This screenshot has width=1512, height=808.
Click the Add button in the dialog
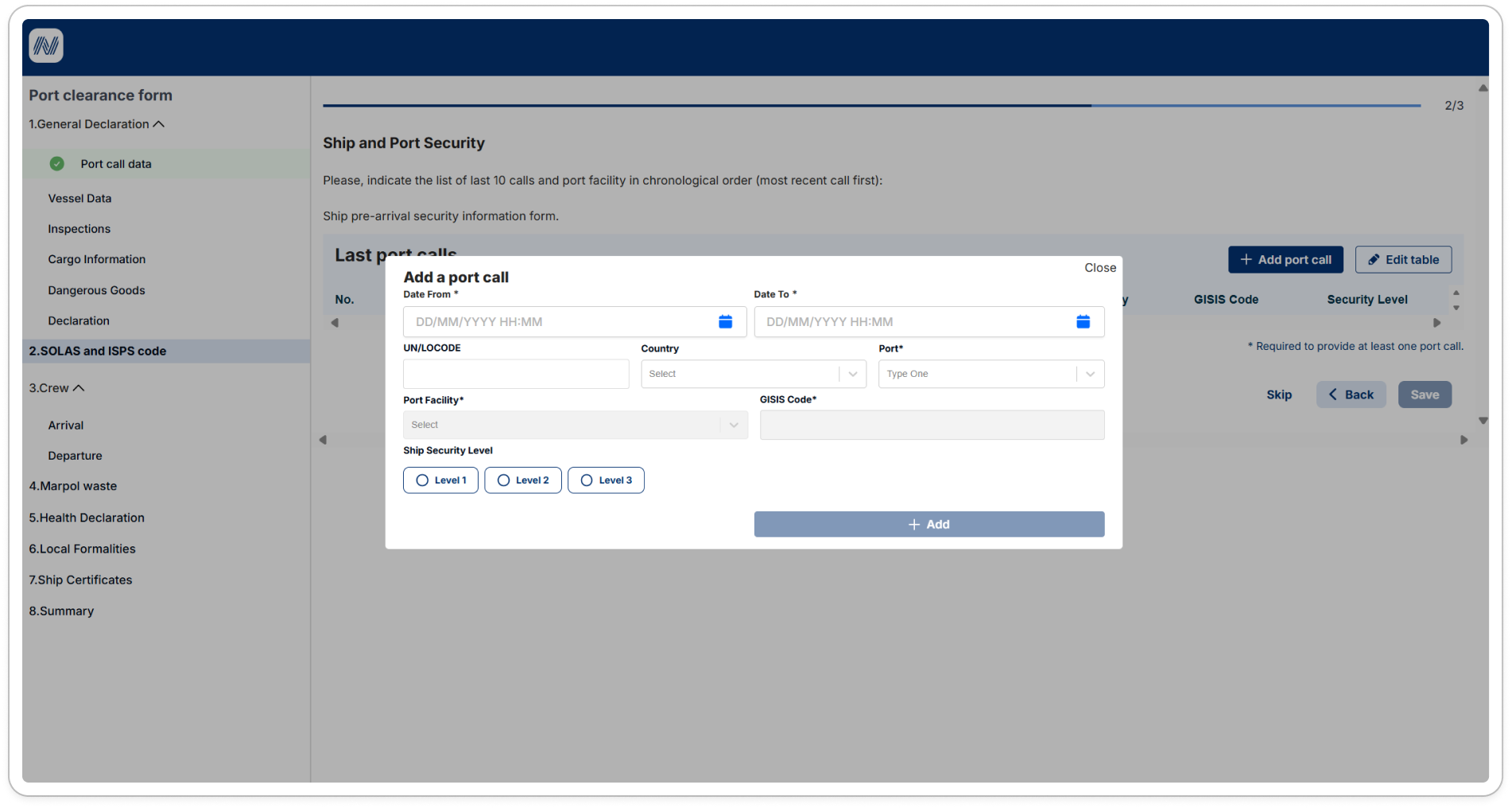click(929, 524)
